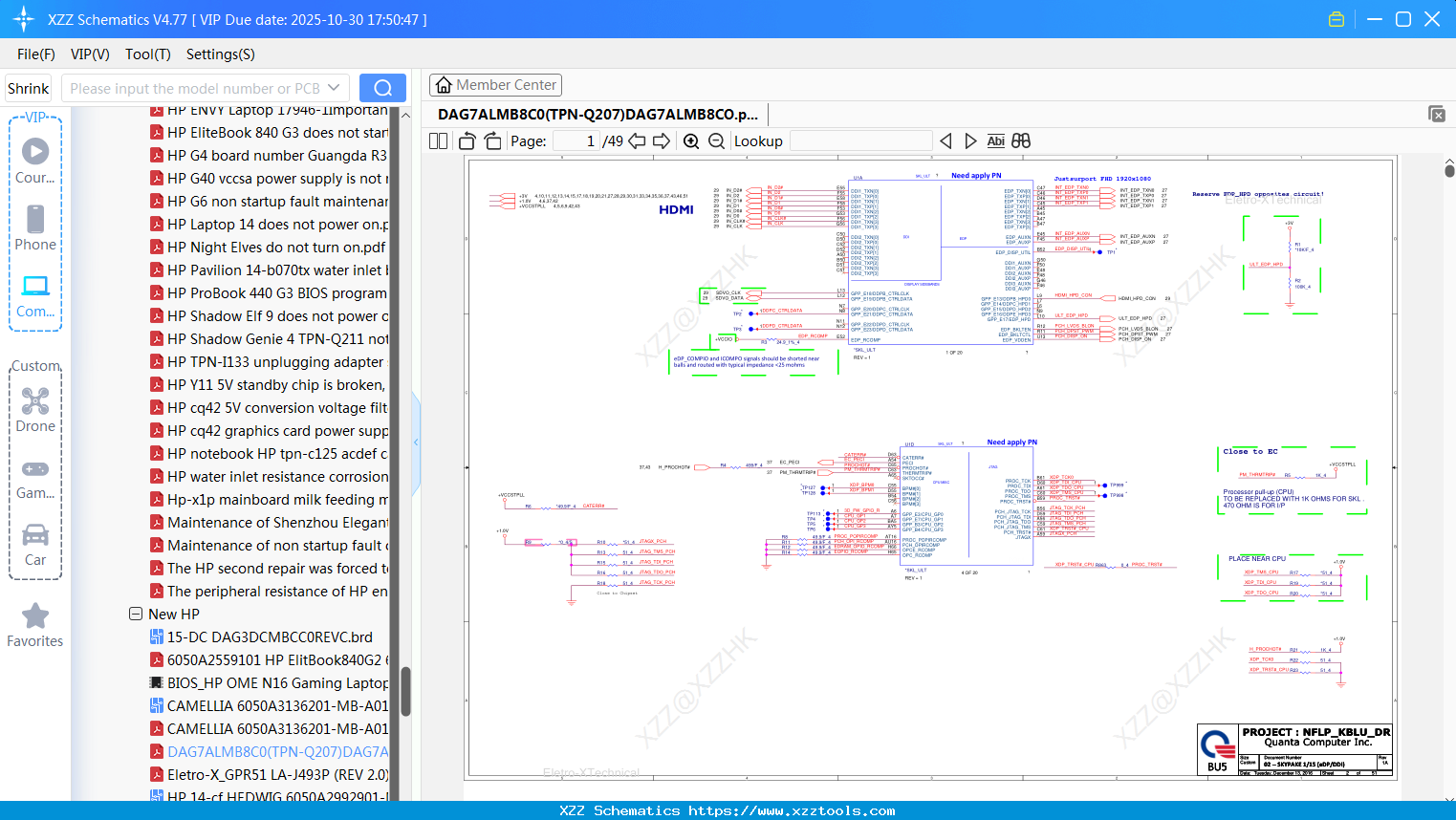The height and width of the screenshot is (820, 1456).
Task: Click the Lookup text field
Action: (x=860, y=141)
